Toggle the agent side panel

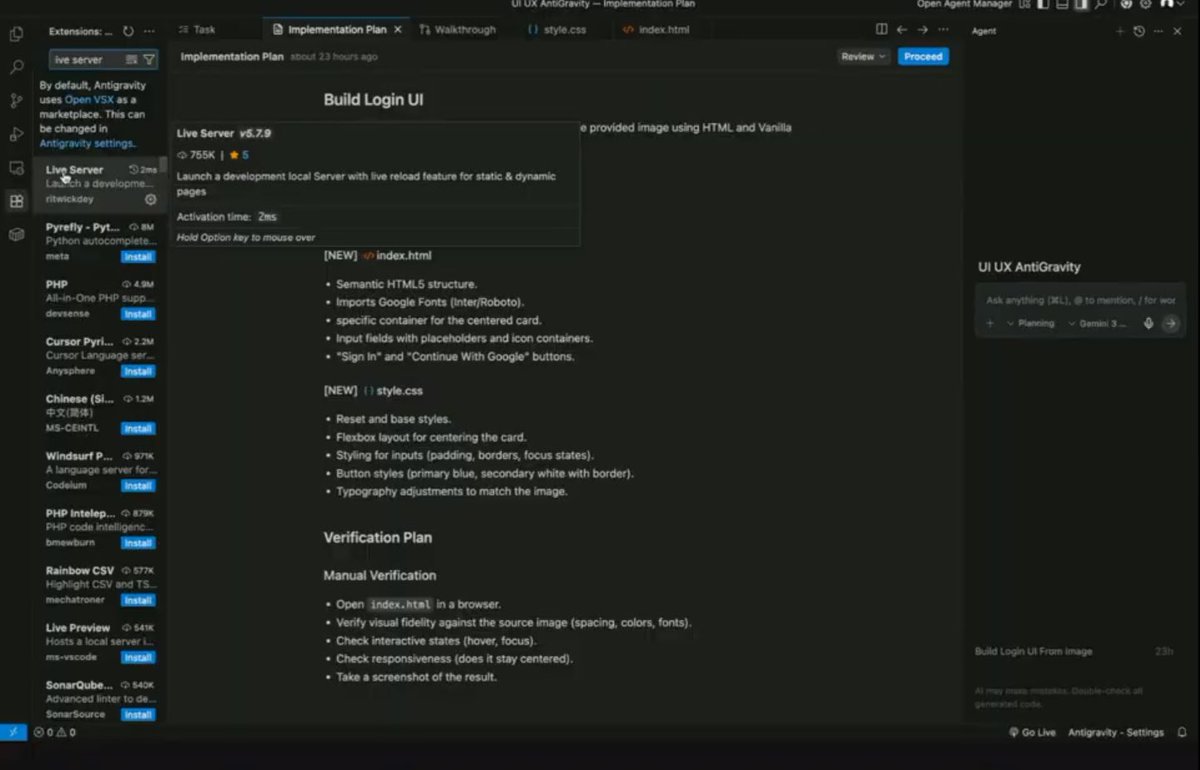[x=1081, y=4]
